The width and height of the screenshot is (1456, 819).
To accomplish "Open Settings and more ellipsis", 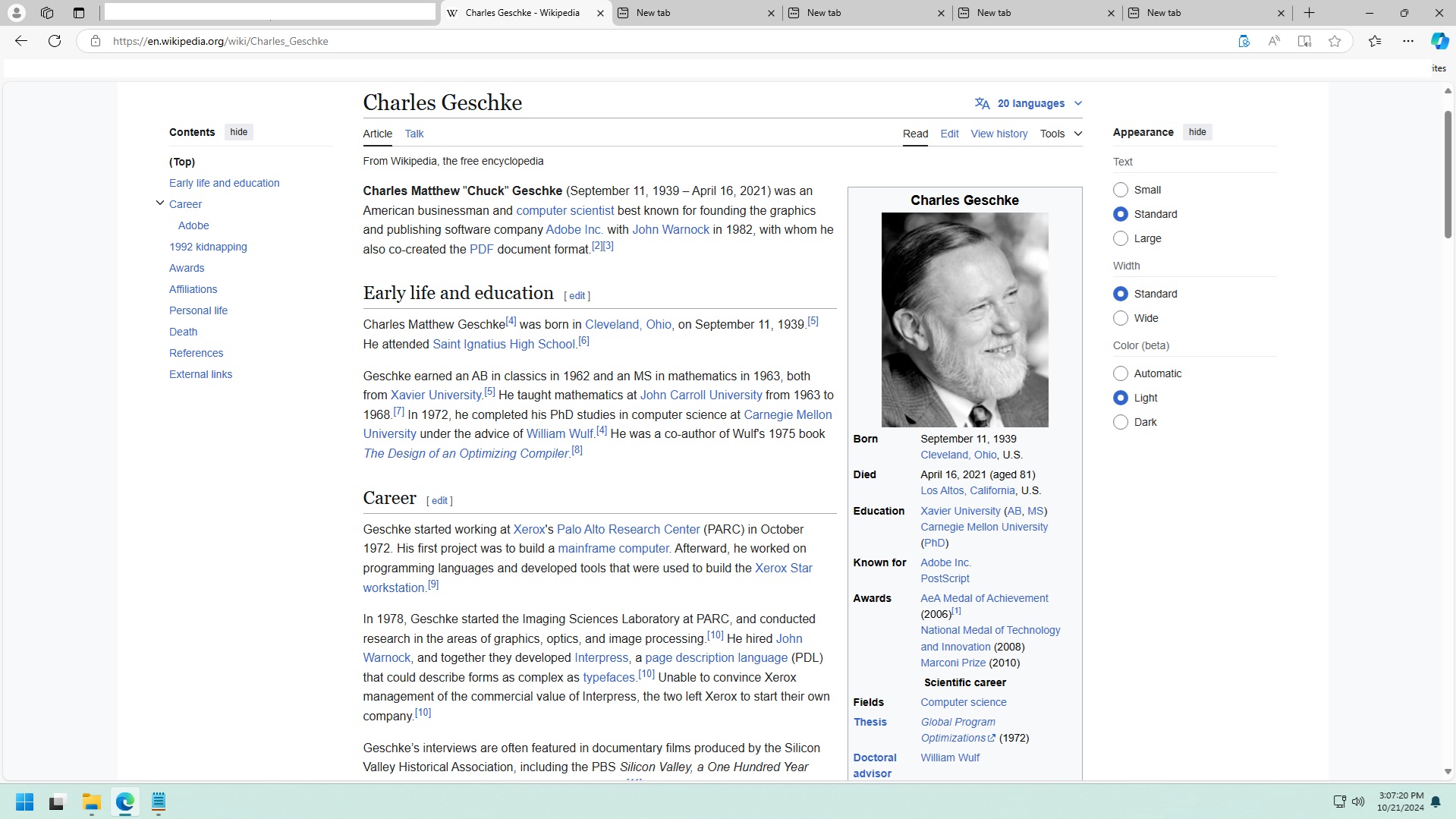I will coord(1408,41).
